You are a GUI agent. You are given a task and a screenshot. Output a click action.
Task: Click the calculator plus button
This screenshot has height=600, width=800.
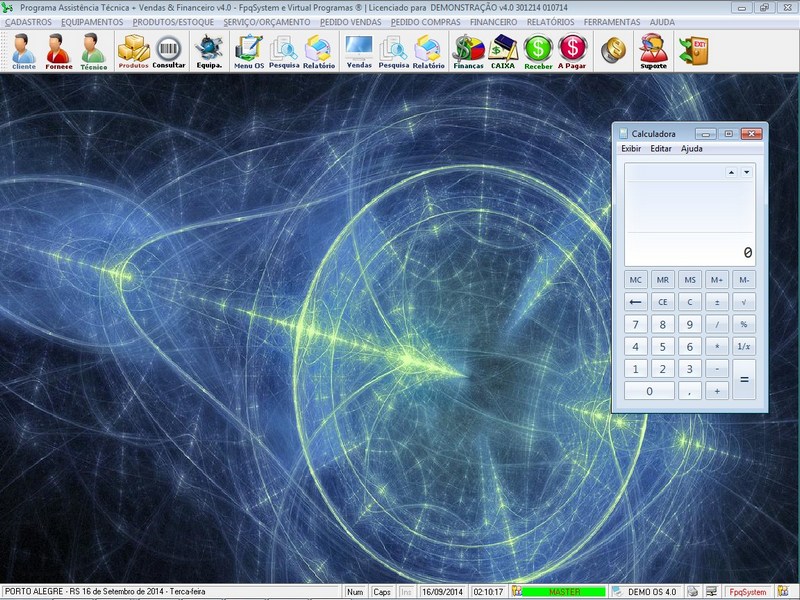717,391
